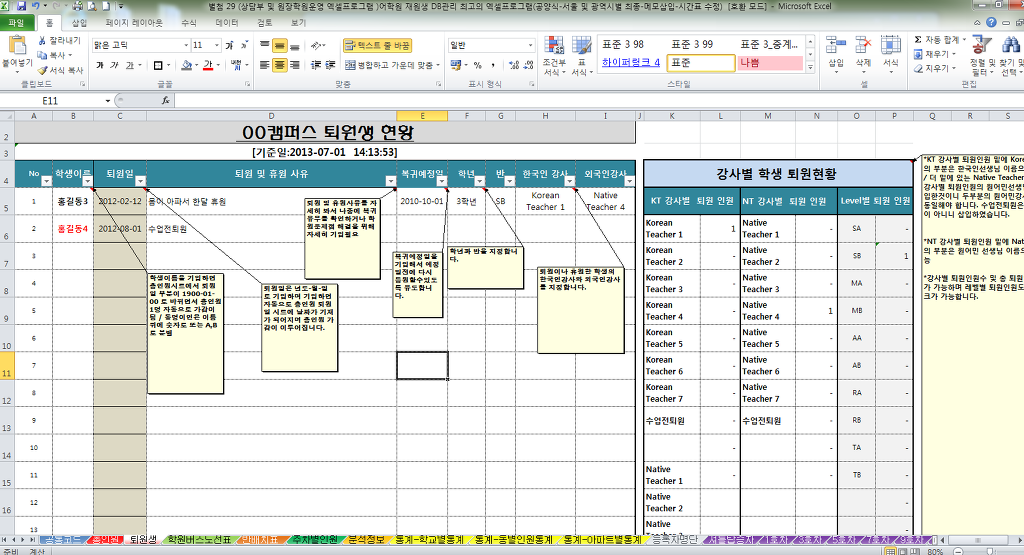Click the print preview icon
The height and width of the screenshot is (555, 1024).
click(91, 6)
